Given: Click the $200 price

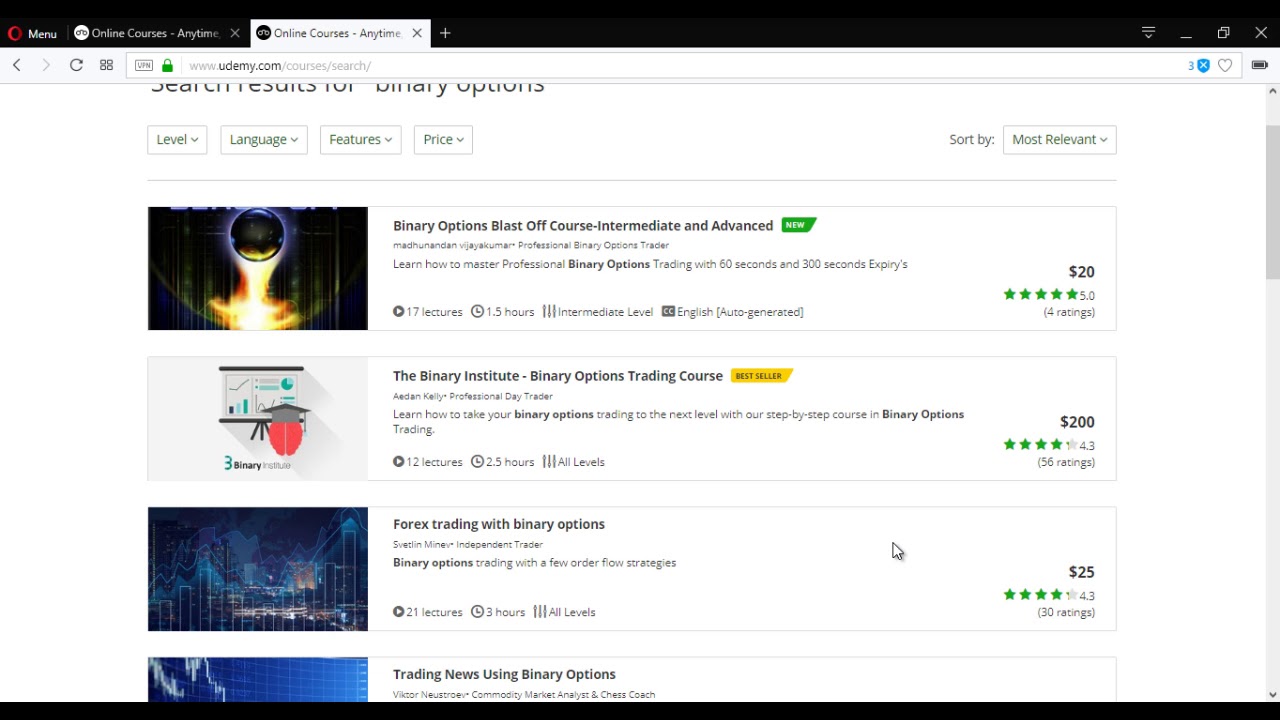Looking at the screenshot, I should pos(1077,421).
